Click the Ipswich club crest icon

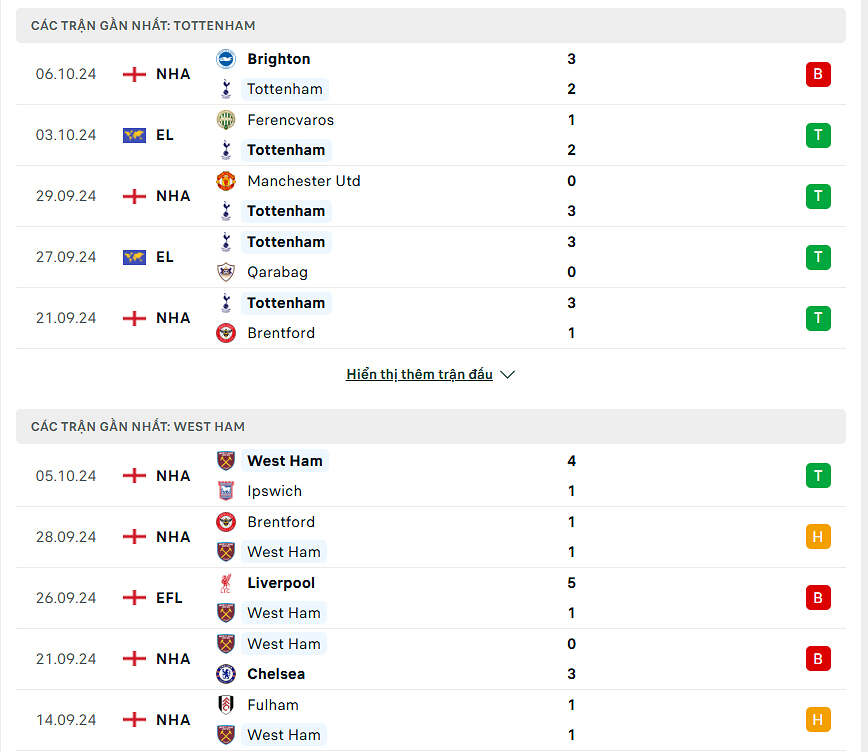coord(226,491)
